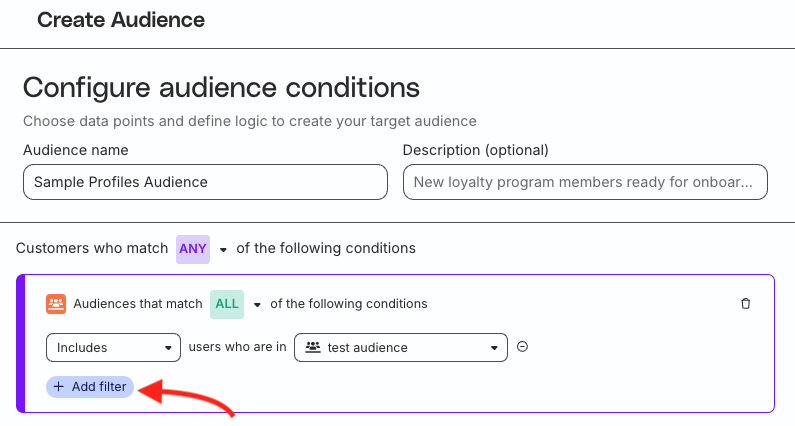795x426 pixels.
Task: Click people icon inside test audience selector
Action: click(313, 348)
